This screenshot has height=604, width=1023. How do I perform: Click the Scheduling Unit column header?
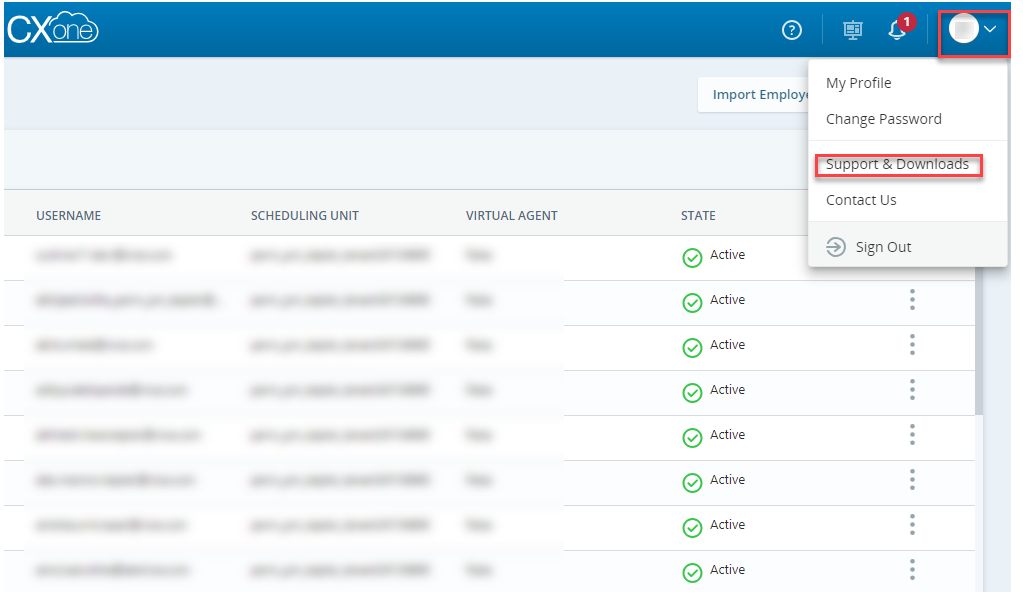point(304,216)
